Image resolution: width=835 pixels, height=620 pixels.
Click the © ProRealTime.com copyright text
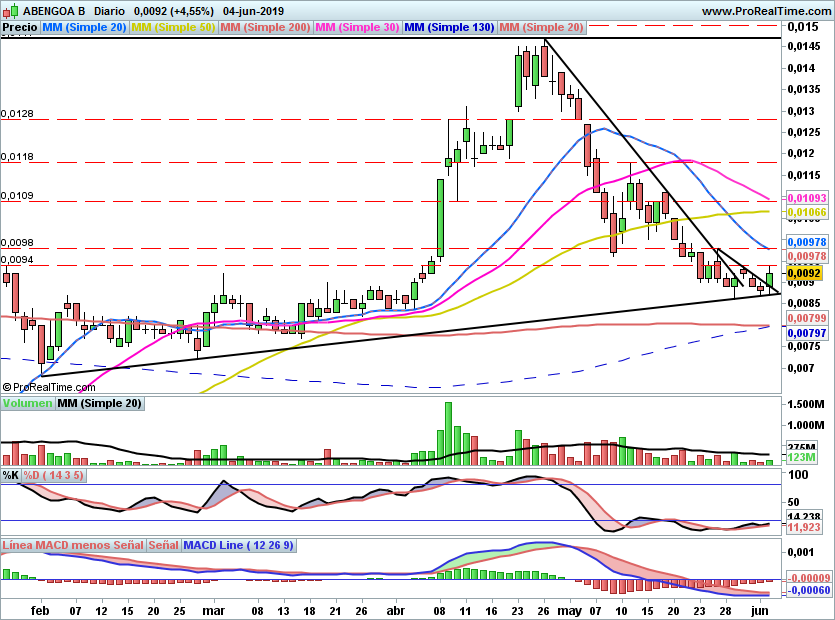[48, 387]
